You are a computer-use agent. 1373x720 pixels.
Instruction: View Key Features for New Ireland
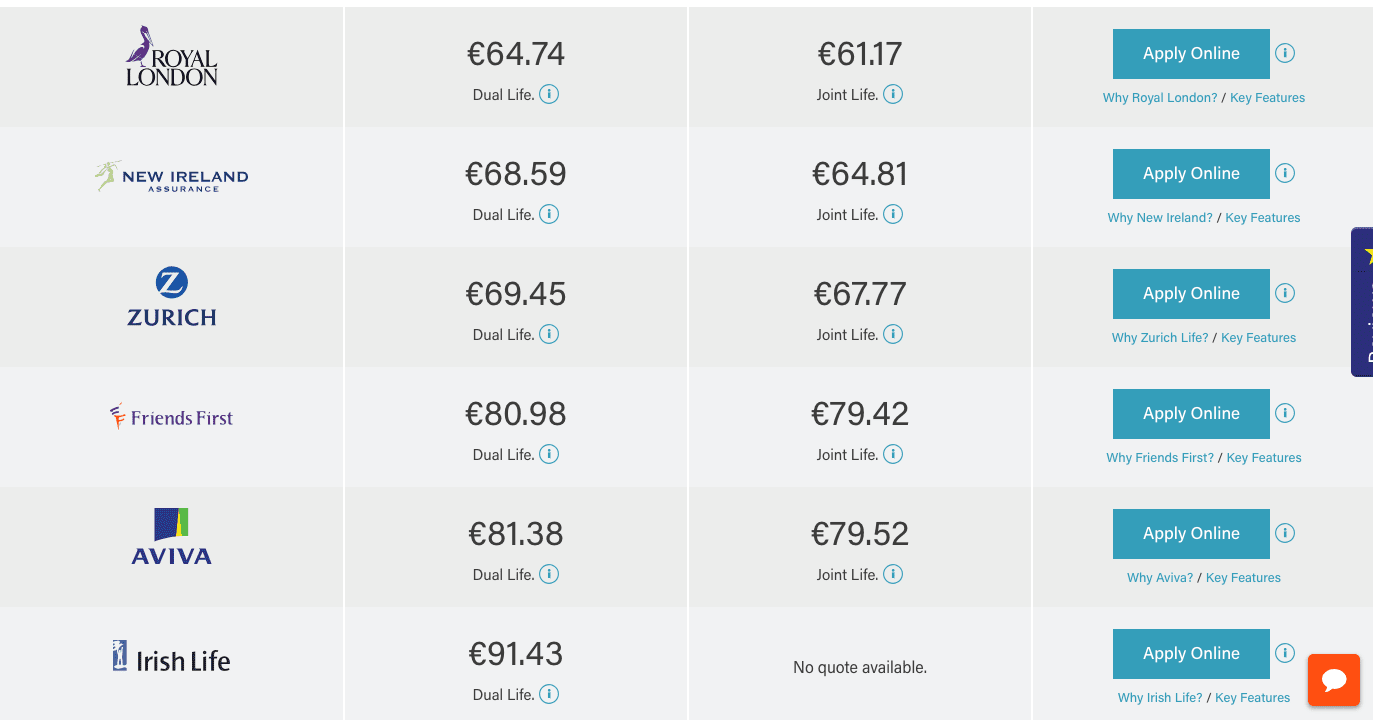tap(1262, 218)
